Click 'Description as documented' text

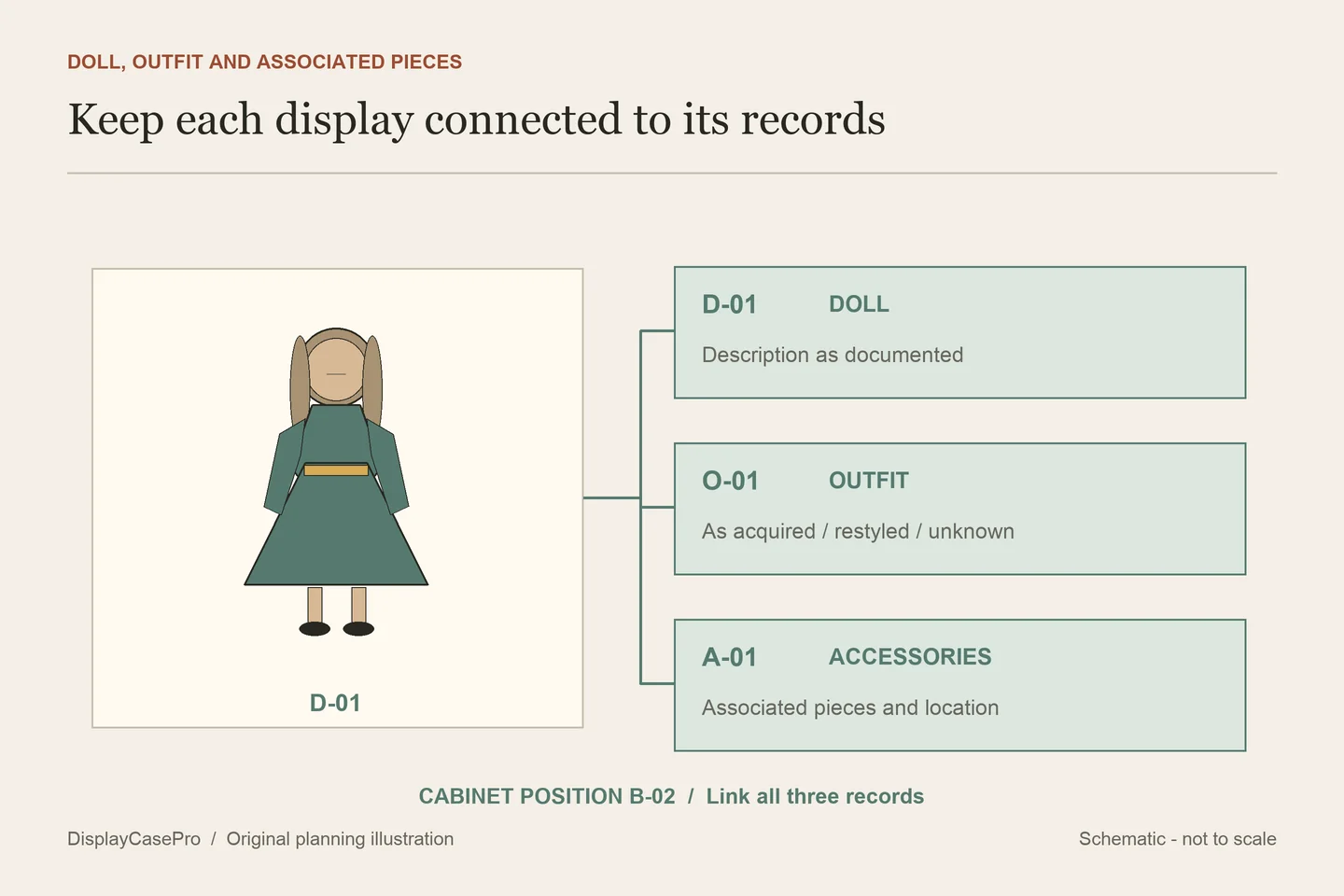coord(833,355)
